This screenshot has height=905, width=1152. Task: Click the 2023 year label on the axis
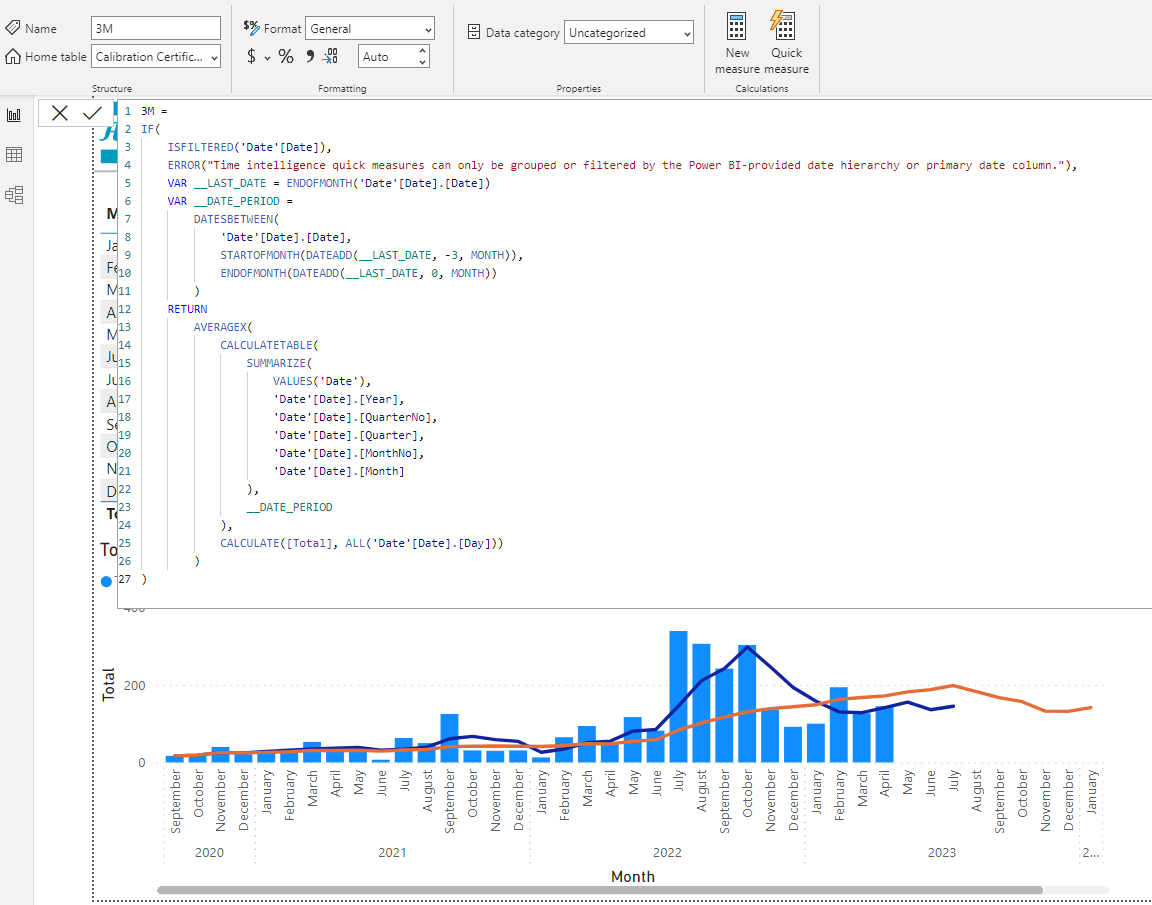942,852
